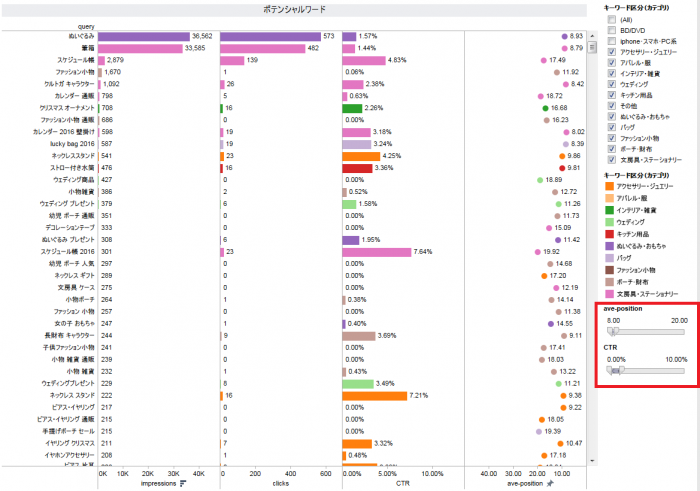700x491 pixels.
Task: Click the query label 長財布 キャラクター
Action: click(x=70, y=336)
